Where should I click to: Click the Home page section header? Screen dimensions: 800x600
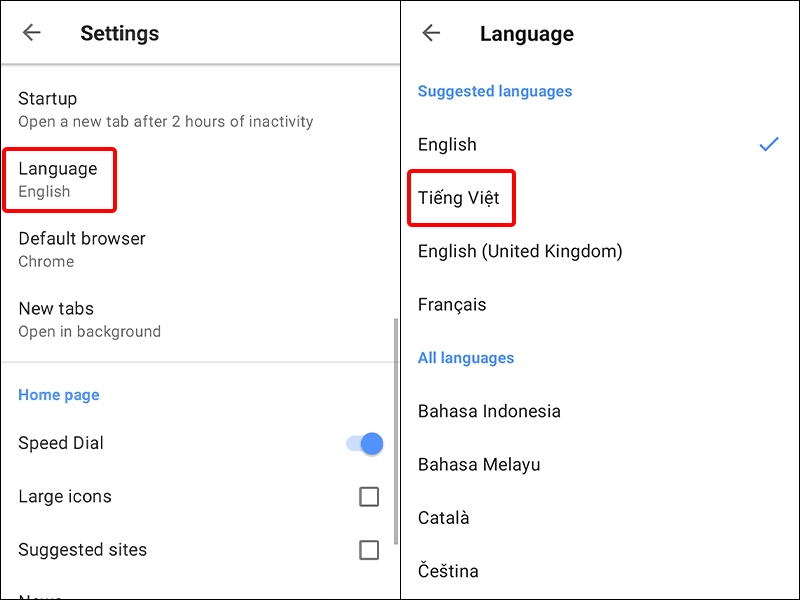point(58,394)
